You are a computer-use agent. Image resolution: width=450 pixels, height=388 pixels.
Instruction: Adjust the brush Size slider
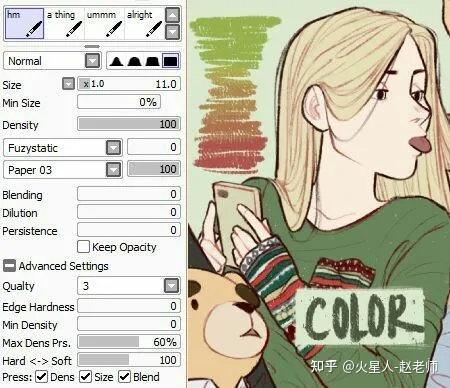(129, 84)
